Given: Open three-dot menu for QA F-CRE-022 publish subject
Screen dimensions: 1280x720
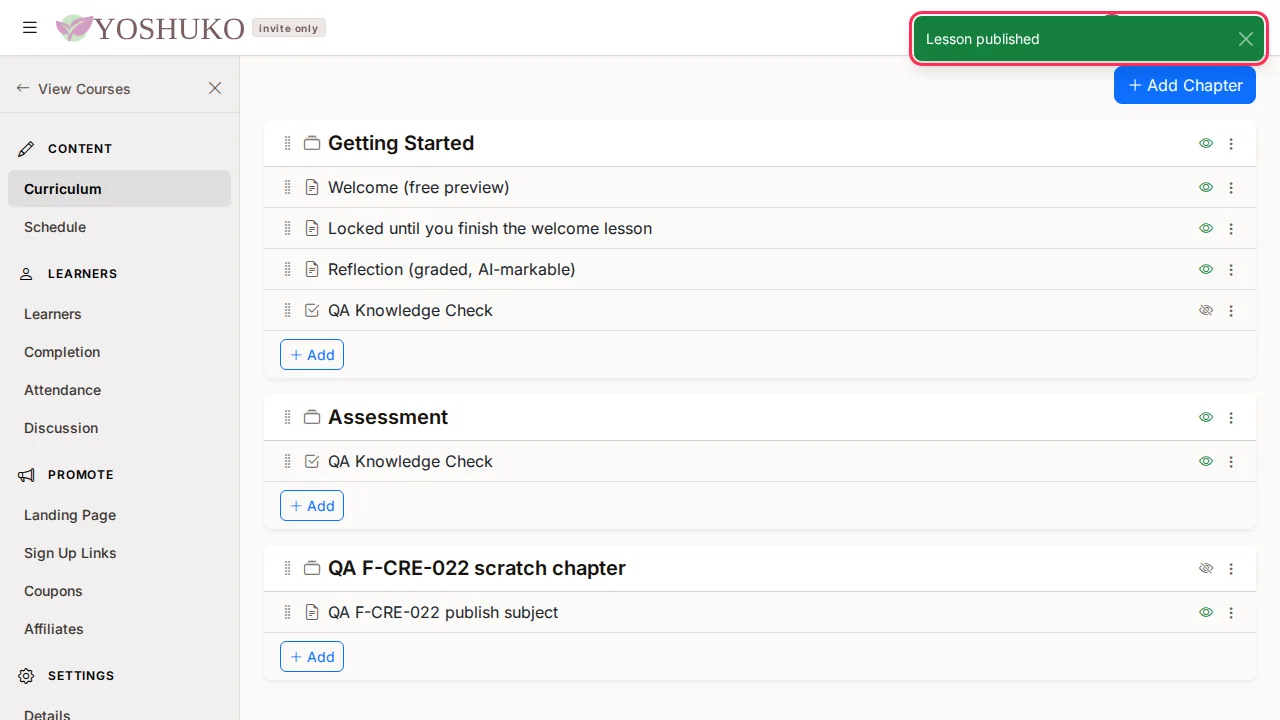Looking at the screenshot, I should click(1231, 612).
